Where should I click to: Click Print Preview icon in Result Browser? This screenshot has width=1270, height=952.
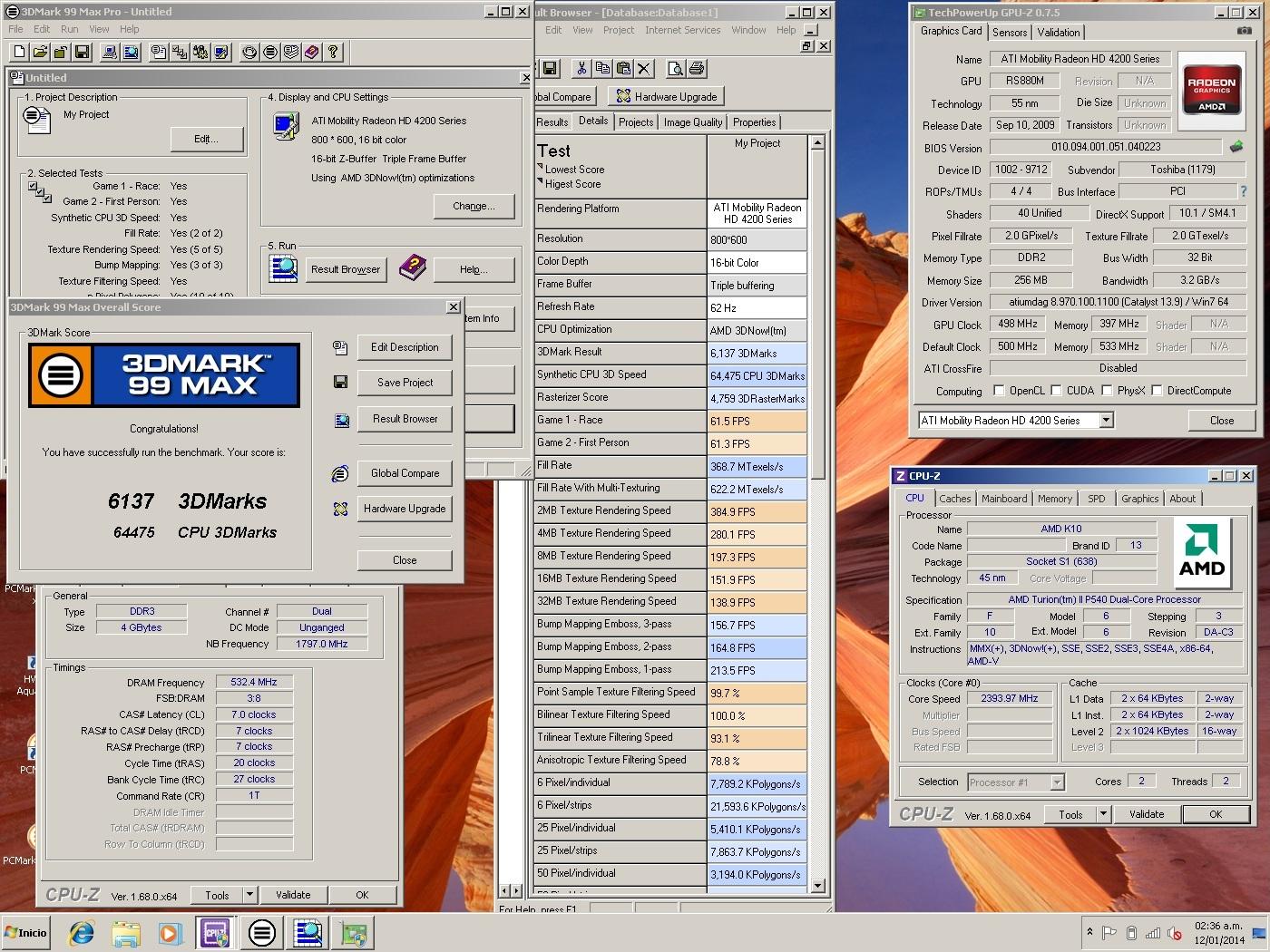tap(675, 68)
